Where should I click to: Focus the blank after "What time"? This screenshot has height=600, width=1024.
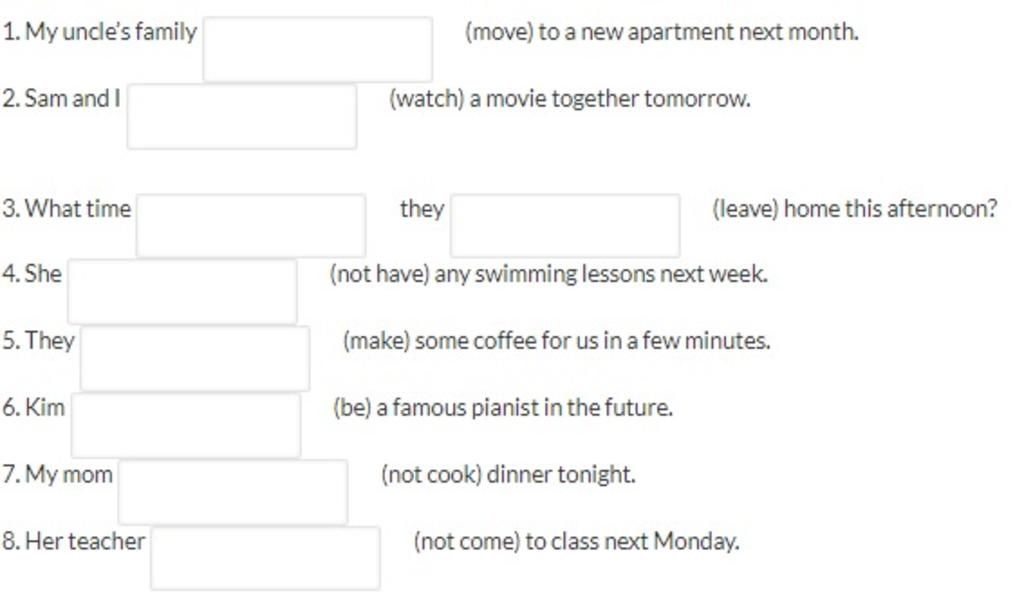click(x=251, y=225)
